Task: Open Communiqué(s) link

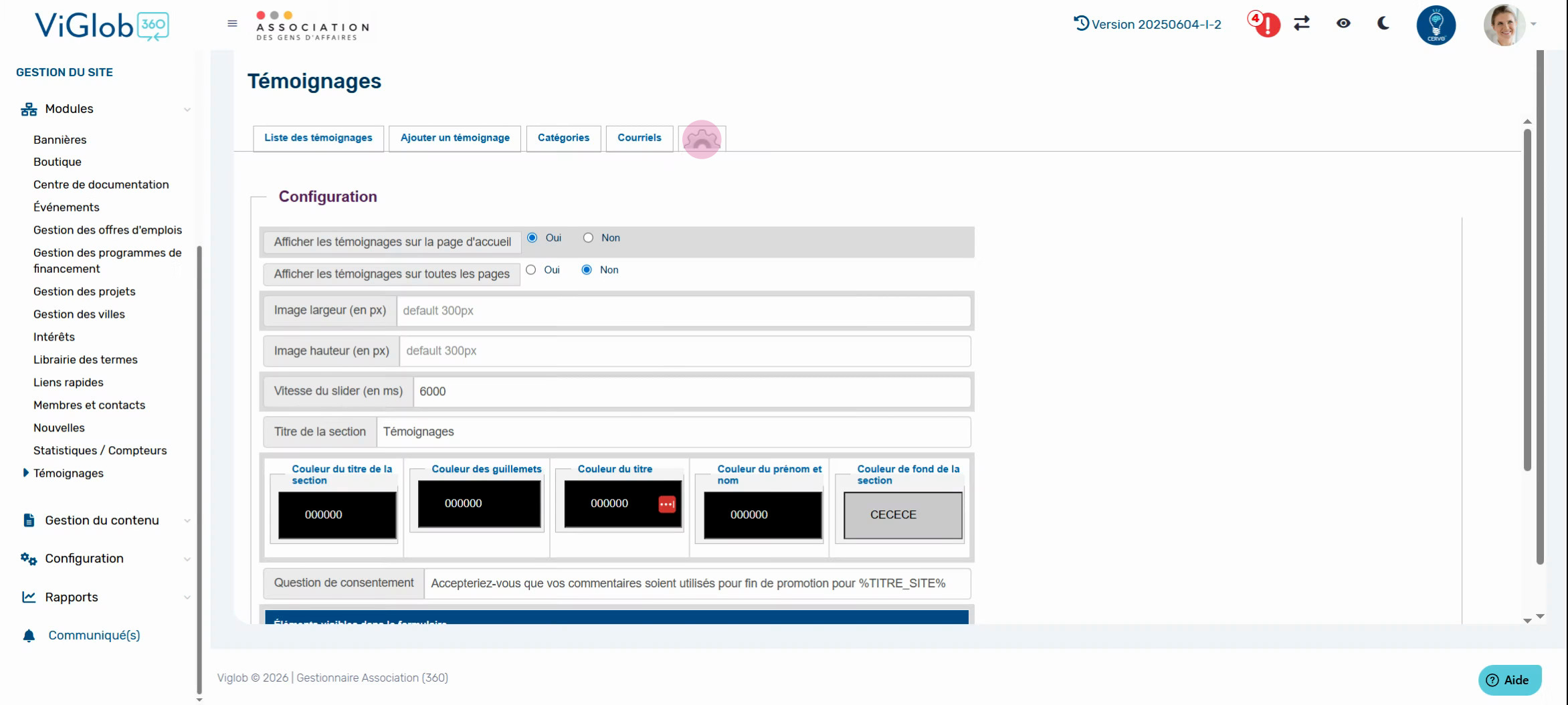Action: coord(94,635)
